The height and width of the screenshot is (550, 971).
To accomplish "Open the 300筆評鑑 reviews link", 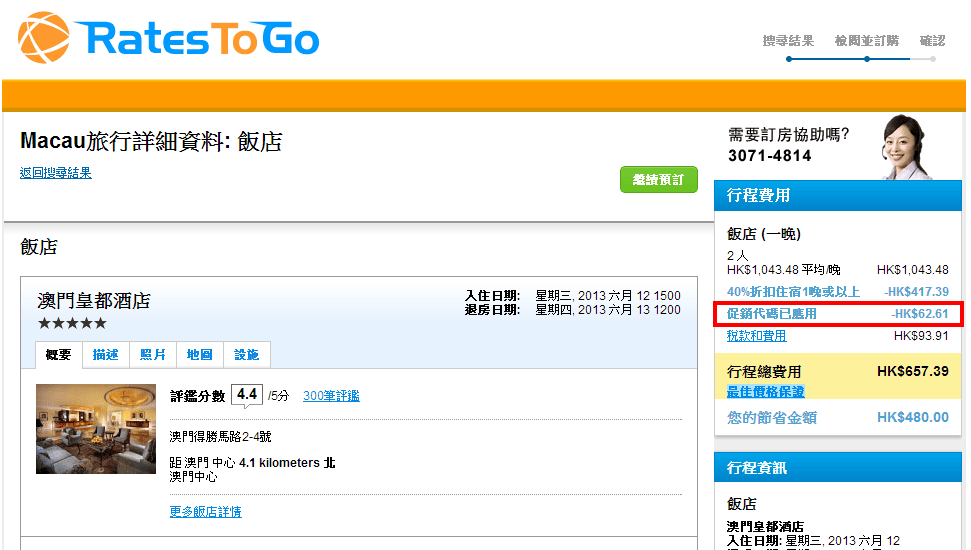I will pos(331,396).
